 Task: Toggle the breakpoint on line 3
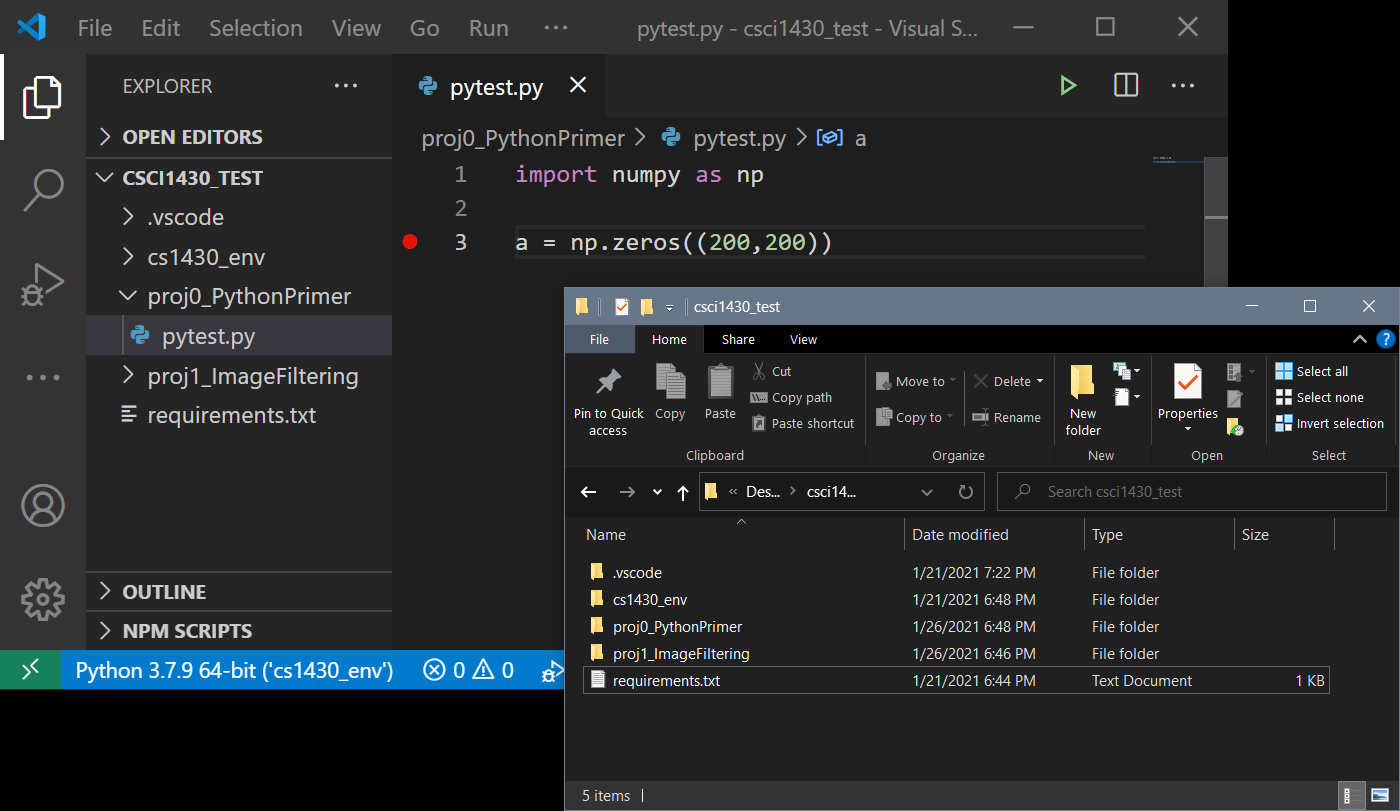(x=410, y=241)
